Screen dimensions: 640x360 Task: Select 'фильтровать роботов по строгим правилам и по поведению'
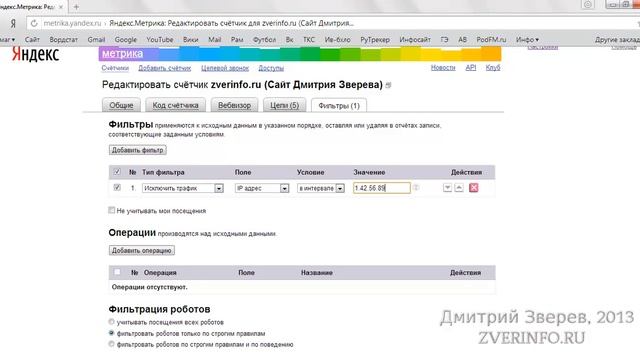pos(111,344)
